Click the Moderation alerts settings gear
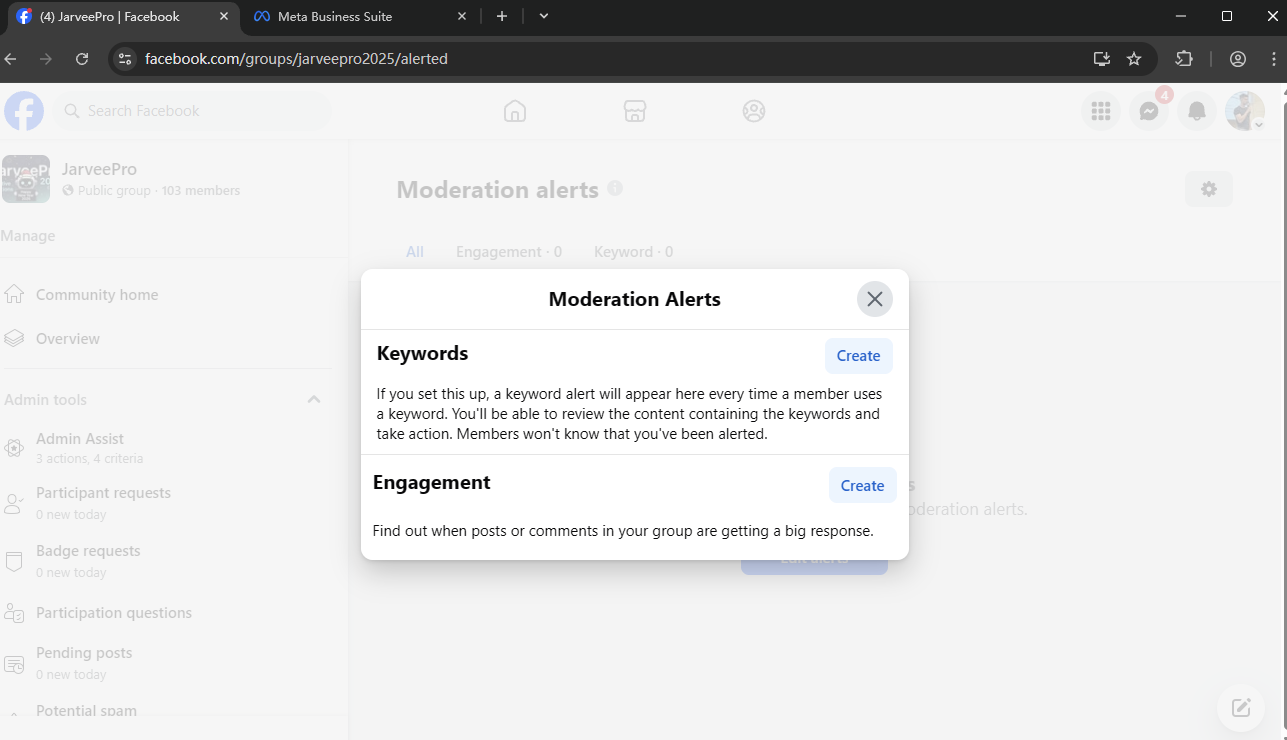The height and width of the screenshot is (740, 1287). pos(1208,189)
